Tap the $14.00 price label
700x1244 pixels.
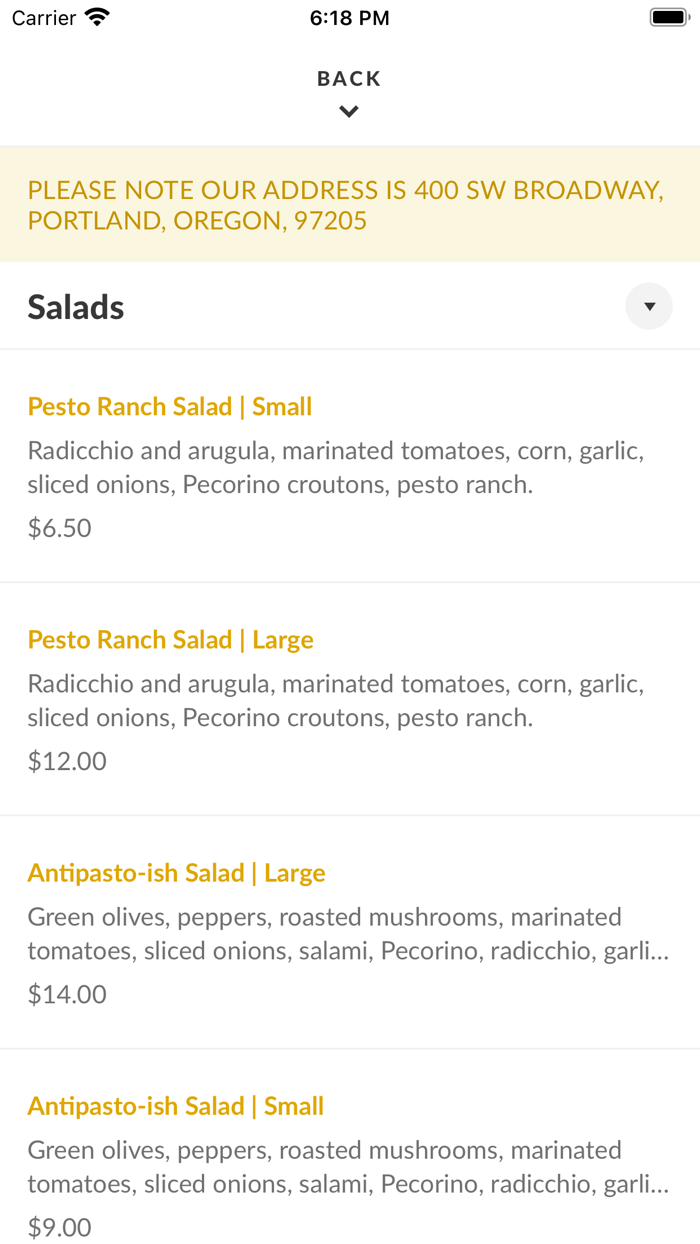click(x=66, y=993)
